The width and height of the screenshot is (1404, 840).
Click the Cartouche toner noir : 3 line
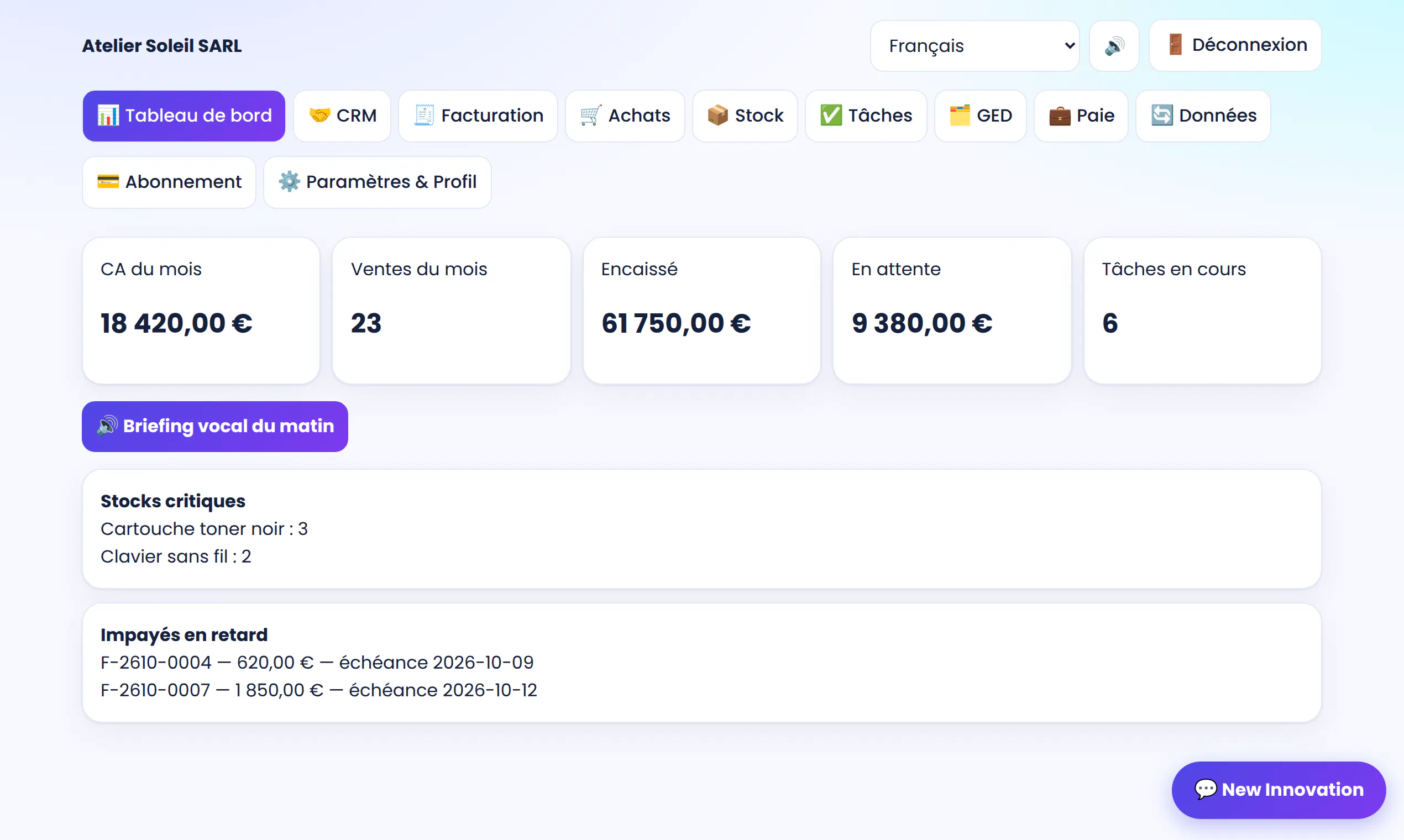coord(204,529)
